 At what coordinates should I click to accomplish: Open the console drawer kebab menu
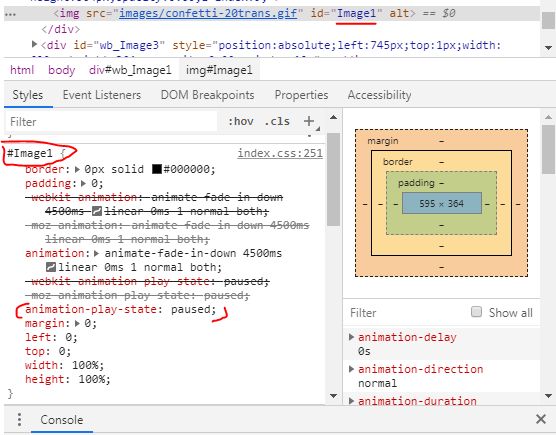pyautogui.click(x=19, y=420)
